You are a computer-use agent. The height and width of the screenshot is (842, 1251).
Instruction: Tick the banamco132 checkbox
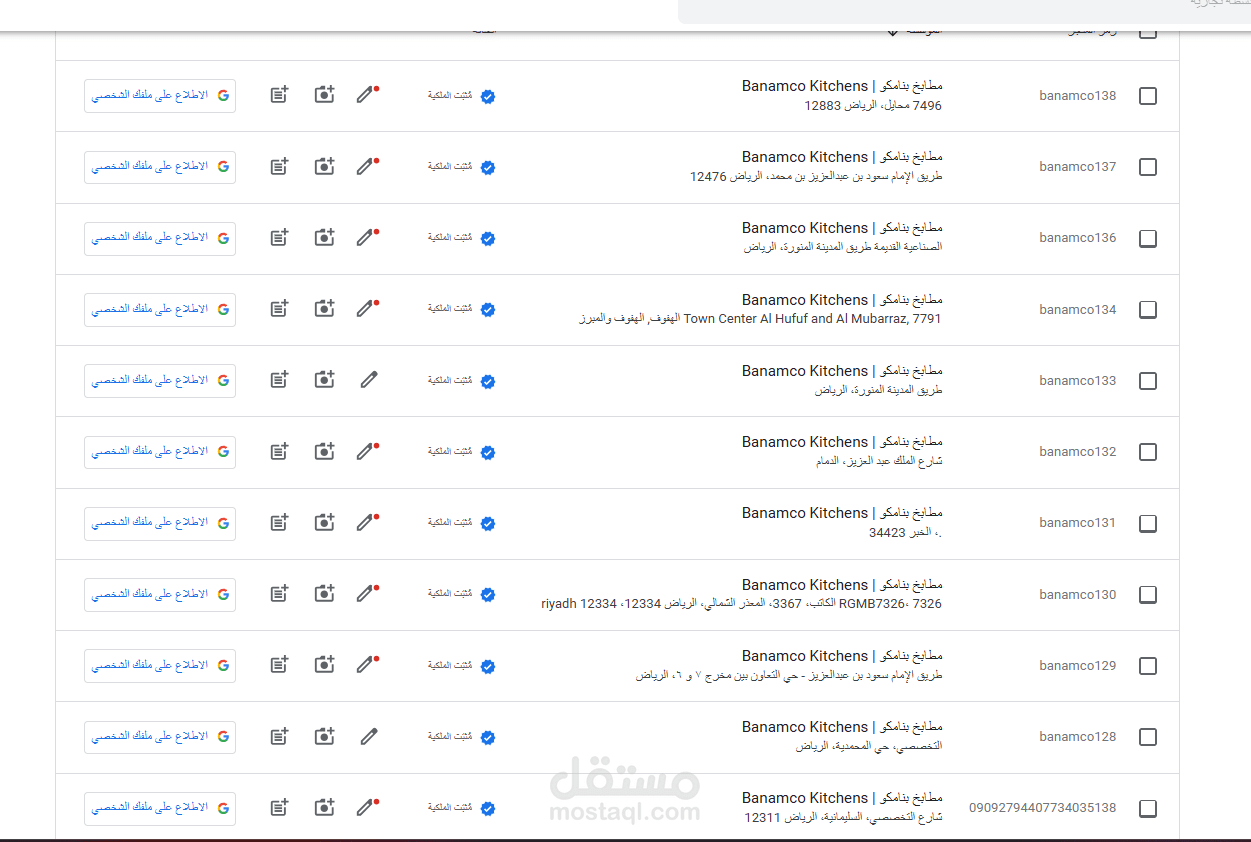[1148, 452]
